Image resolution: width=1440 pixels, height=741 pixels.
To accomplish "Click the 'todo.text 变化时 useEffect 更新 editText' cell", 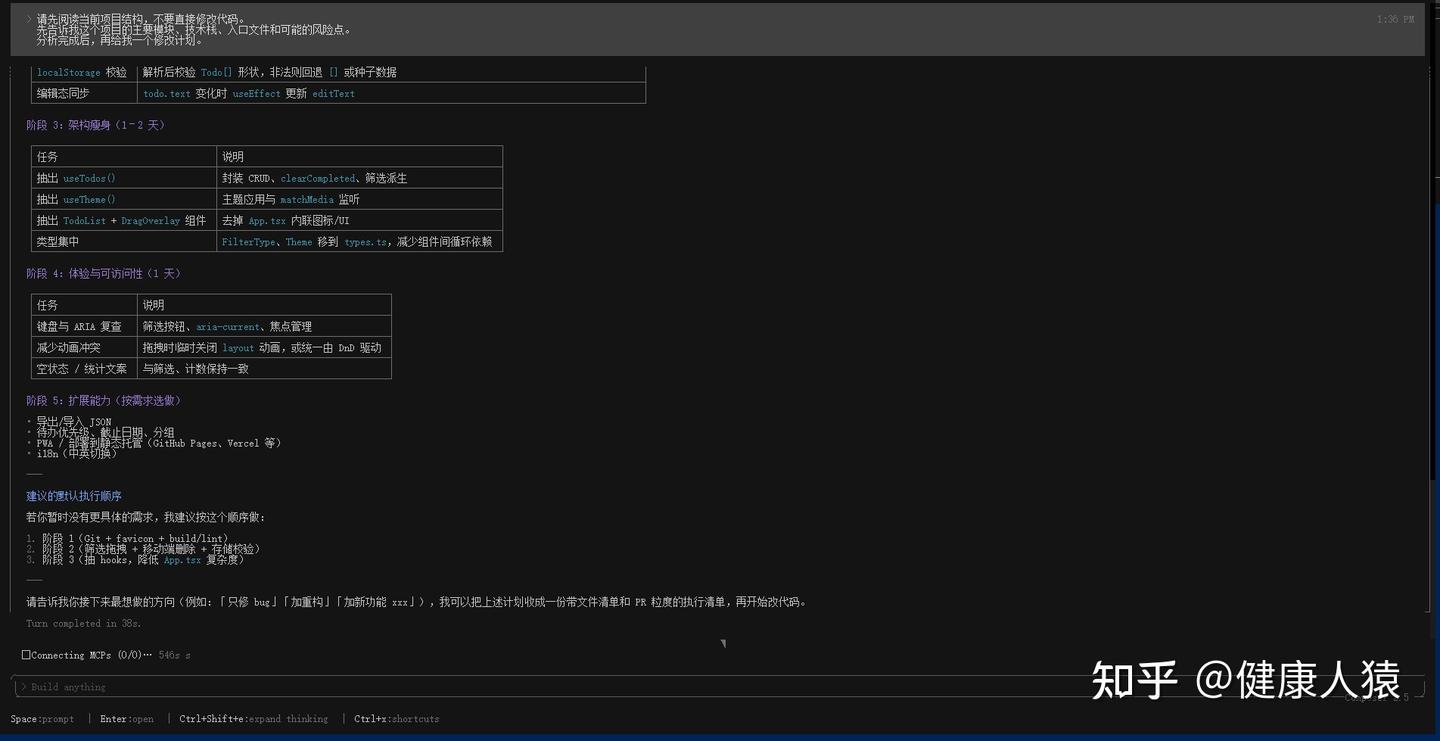I will 391,93.
